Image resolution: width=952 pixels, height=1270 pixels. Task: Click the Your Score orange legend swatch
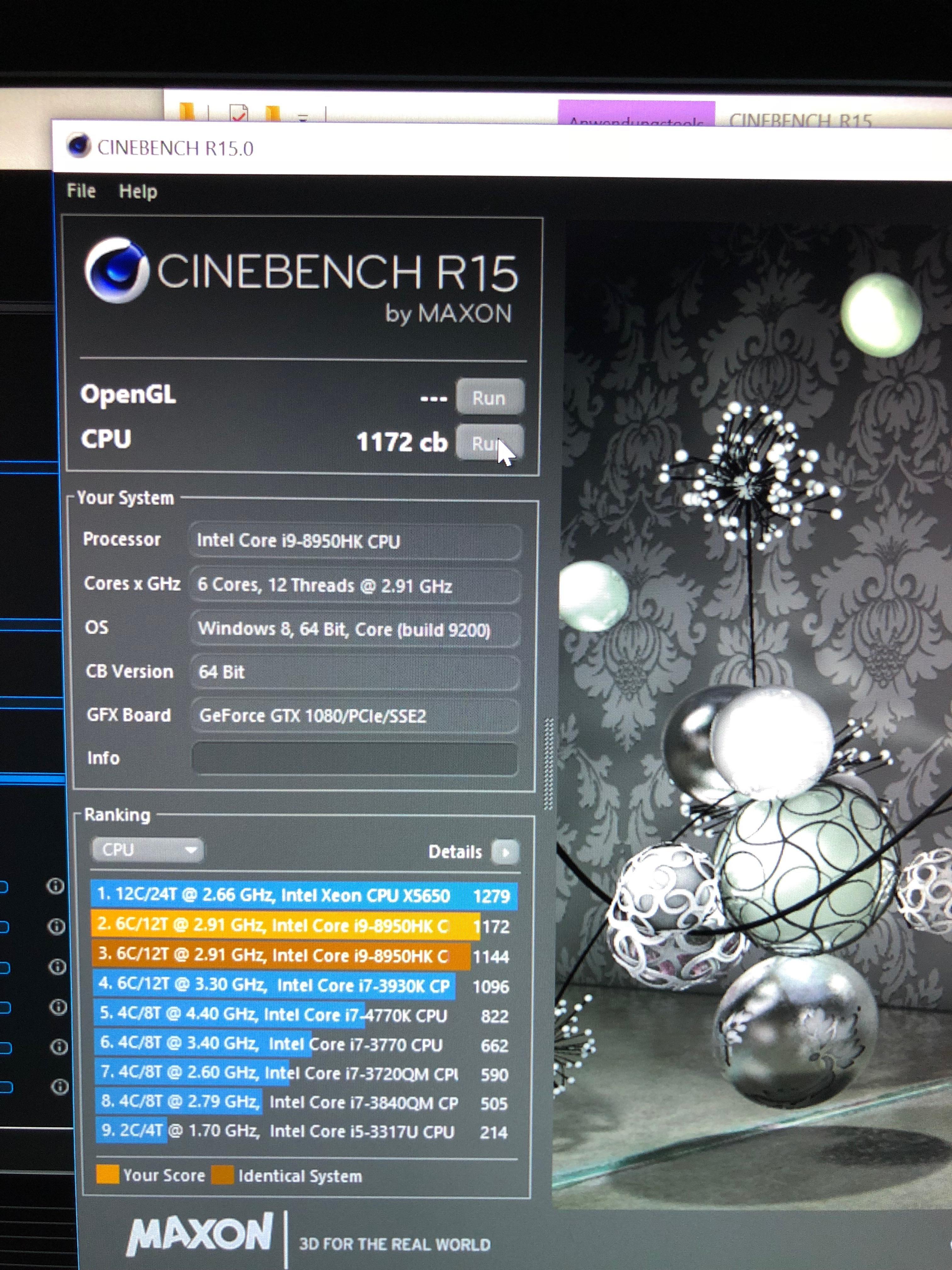click(107, 1174)
